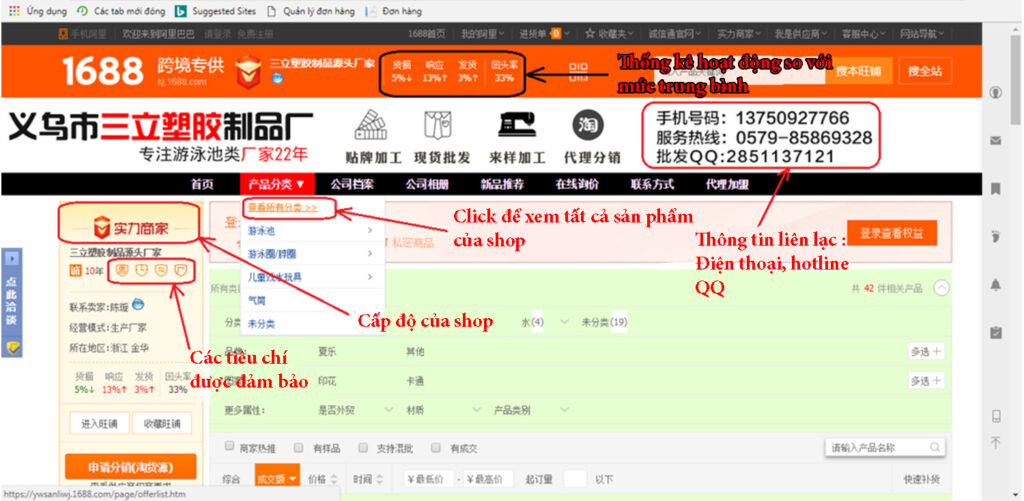Open the Đơn hàng bookmark
This screenshot has width=1024, height=501.
[x=393, y=10]
